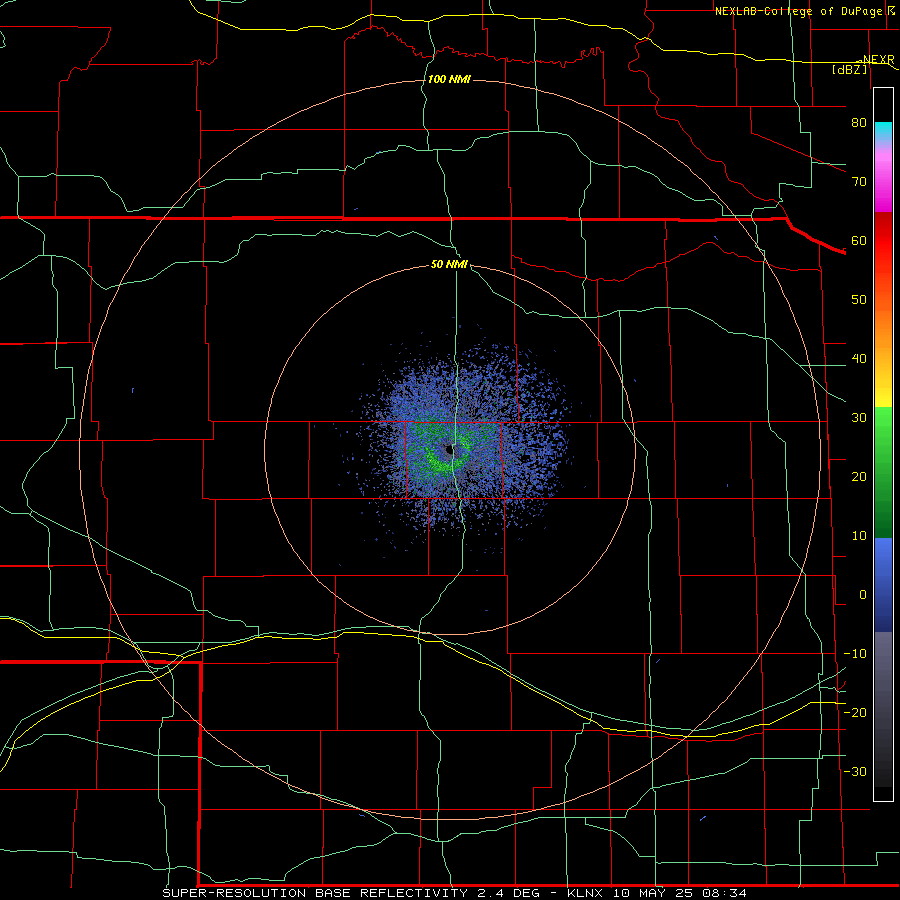
Task: Click the cyan segment of the color bar
Action: 883,131
